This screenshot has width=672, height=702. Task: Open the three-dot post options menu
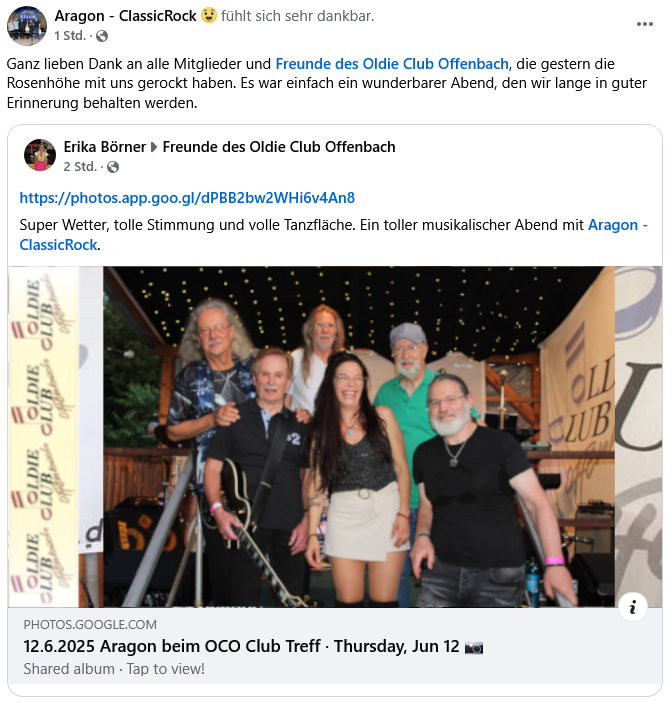(x=644, y=24)
